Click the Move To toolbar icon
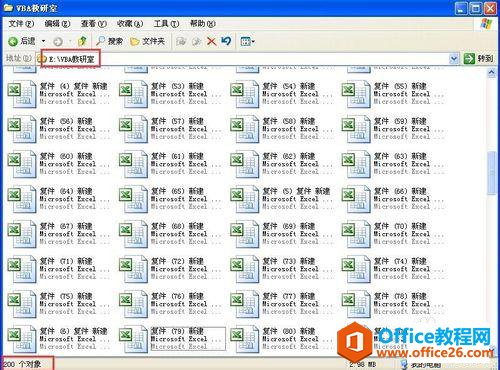 pos(181,41)
